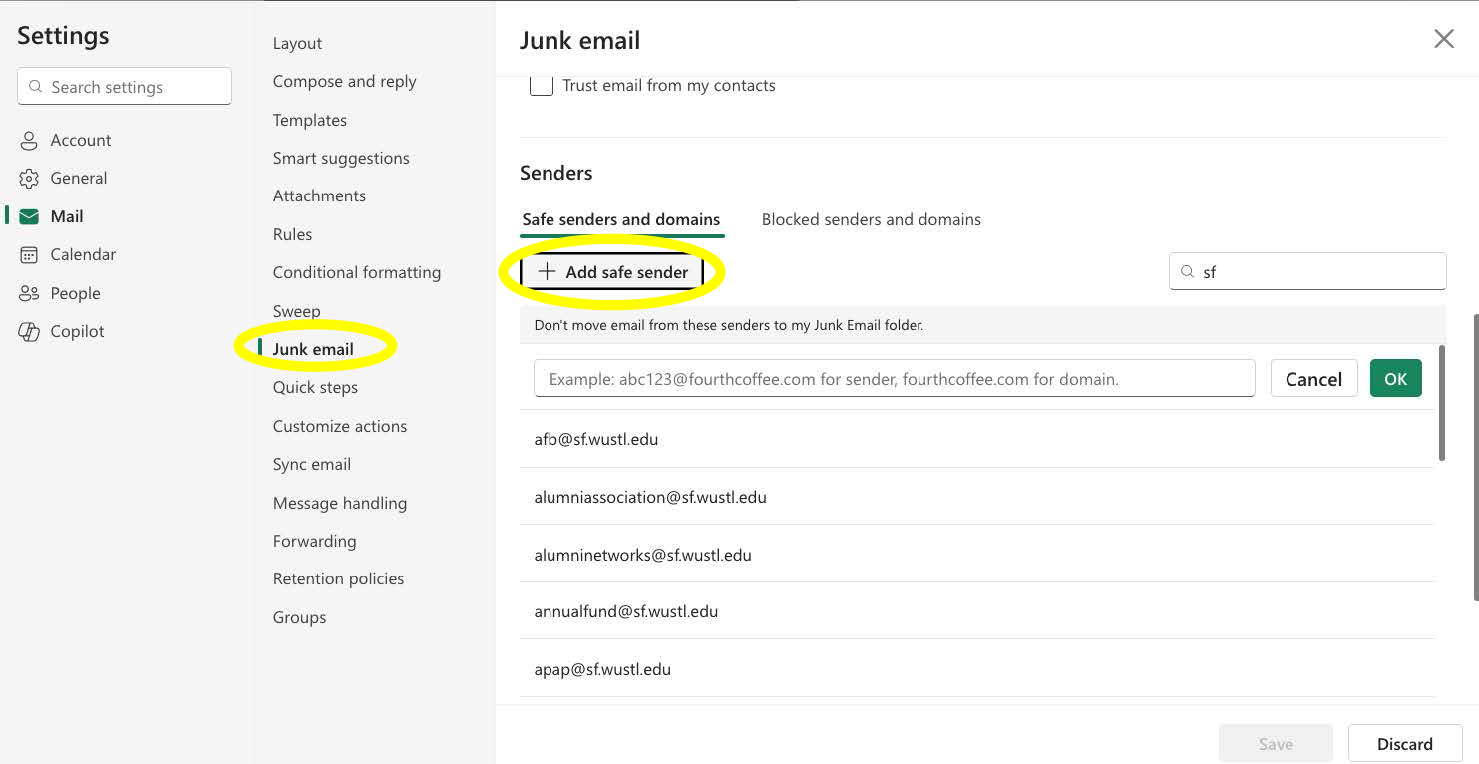The width and height of the screenshot is (1479, 764).
Task: Open the Forwarding settings page
Action: 314,541
